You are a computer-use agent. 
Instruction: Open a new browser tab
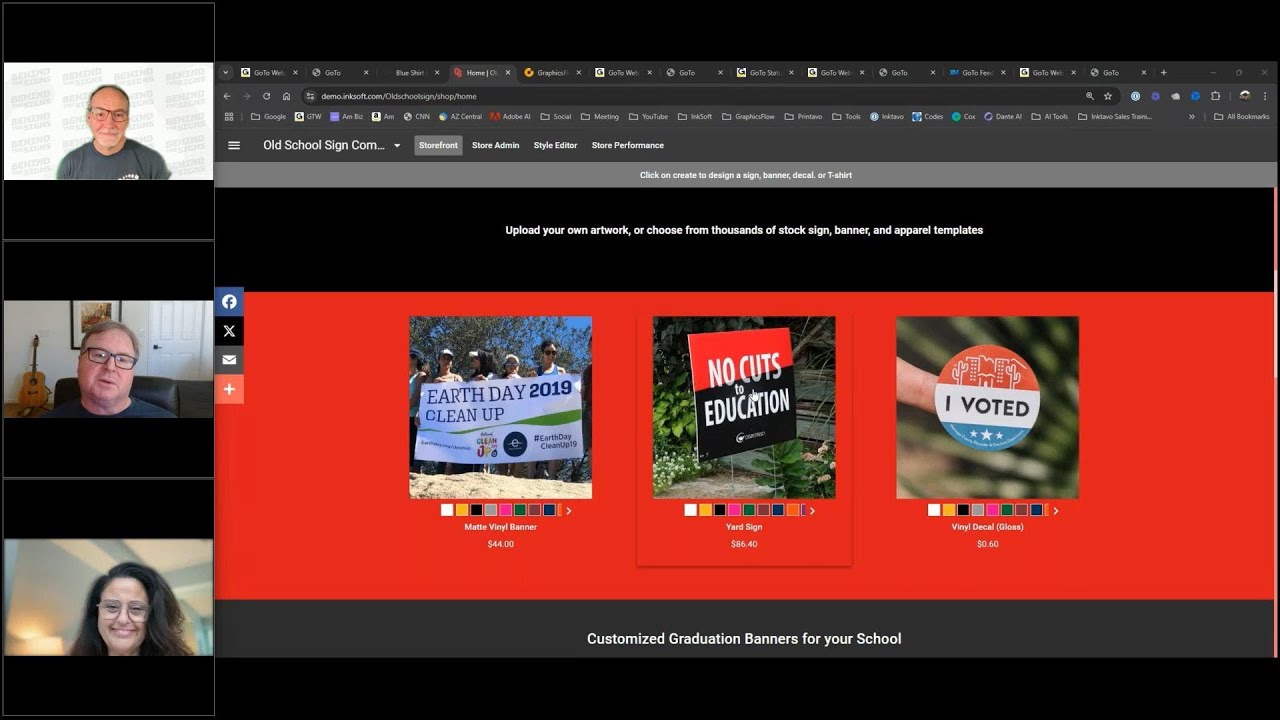[1163, 72]
